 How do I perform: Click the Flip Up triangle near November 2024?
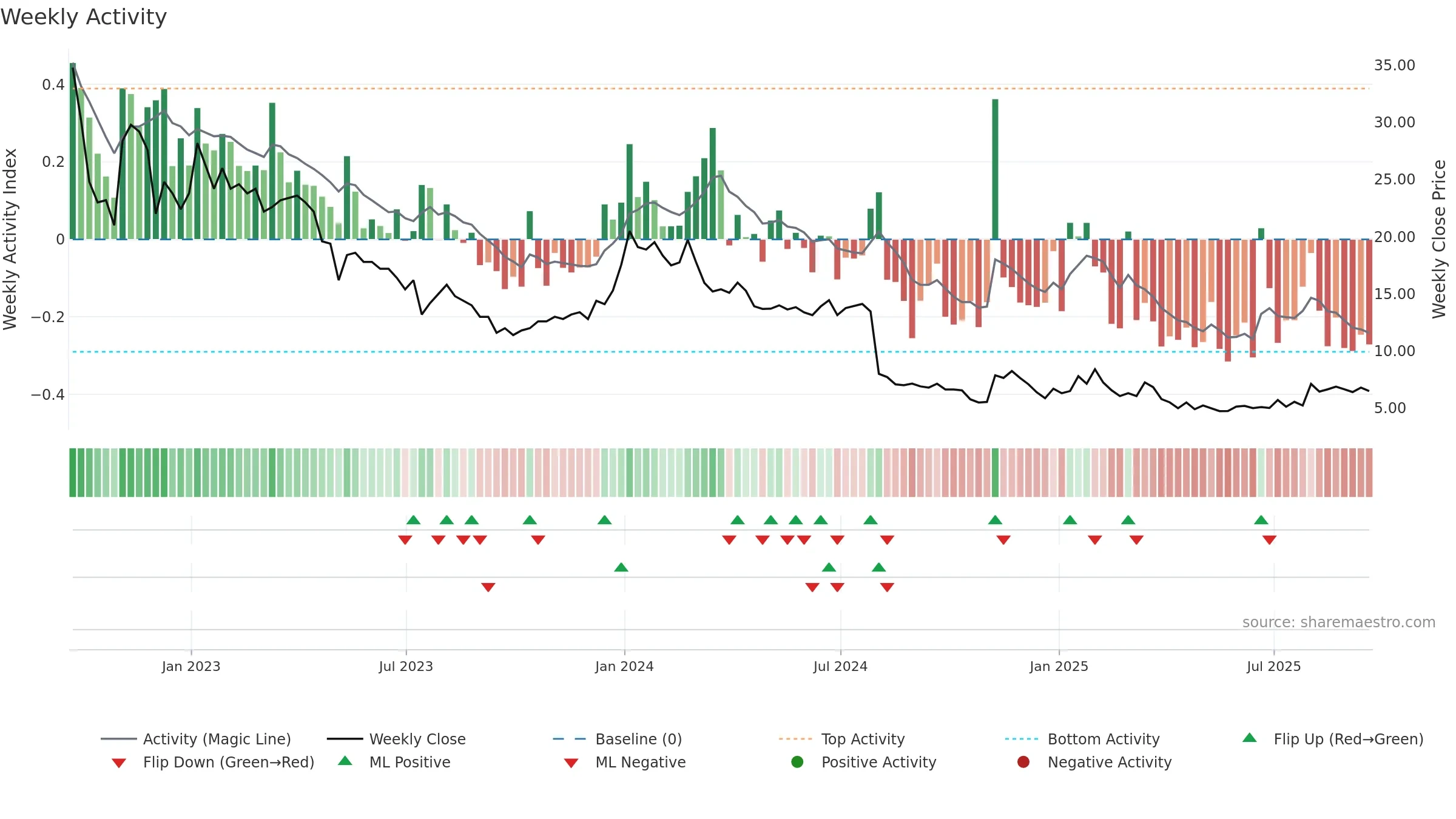995,520
